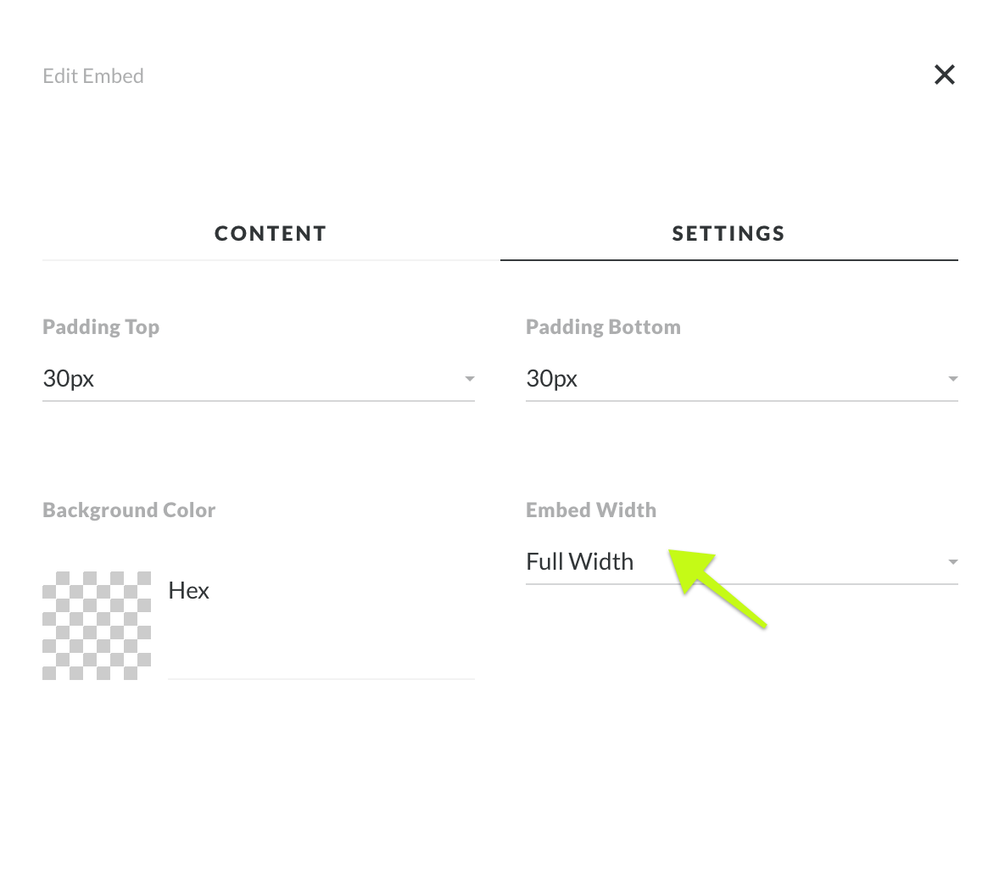Open the transparent Background Color swatch

click(x=96, y=625)
